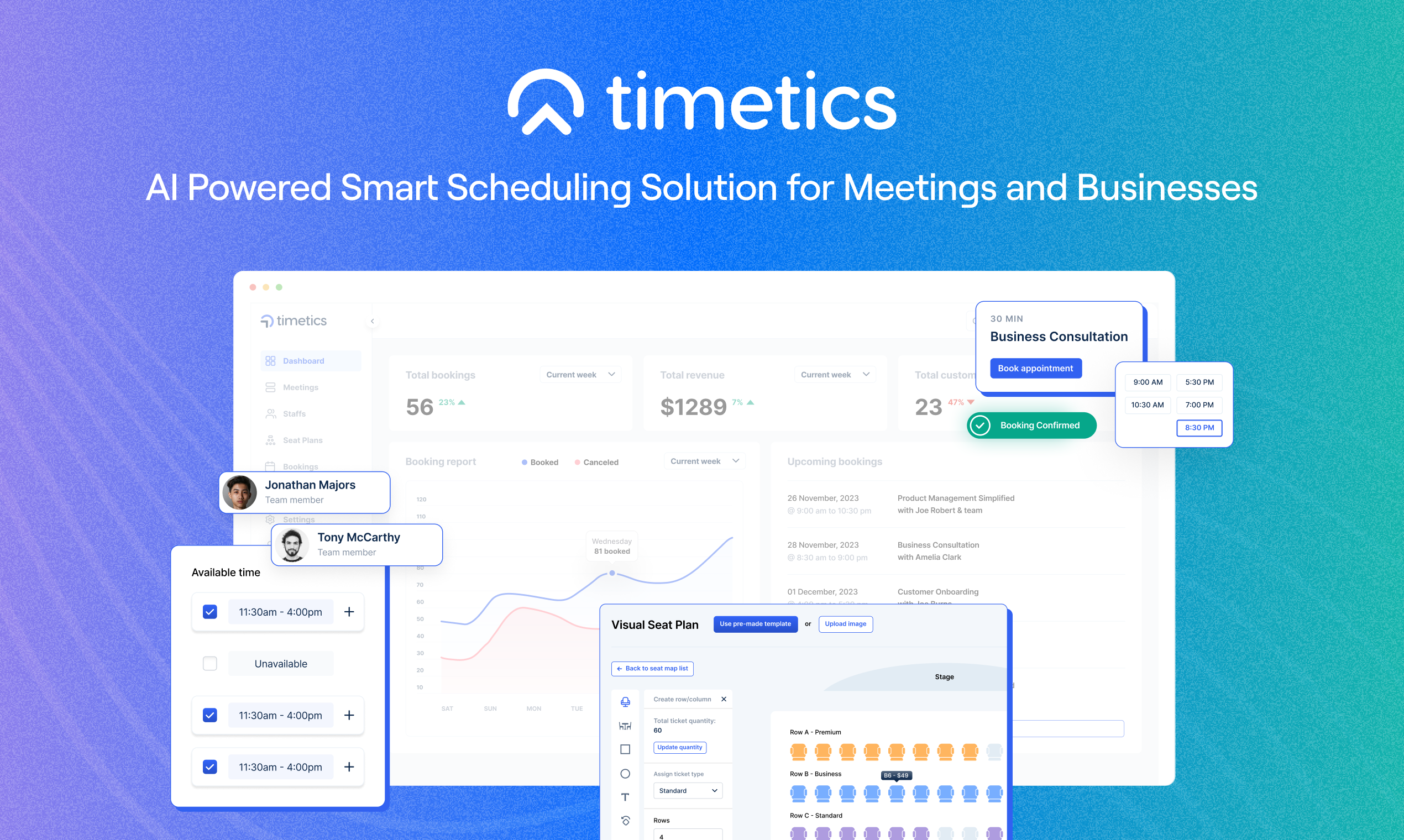Toggle the Unavailable time slot checkbox
This screenshot has width=1404, height=840.
click(209, 663)
